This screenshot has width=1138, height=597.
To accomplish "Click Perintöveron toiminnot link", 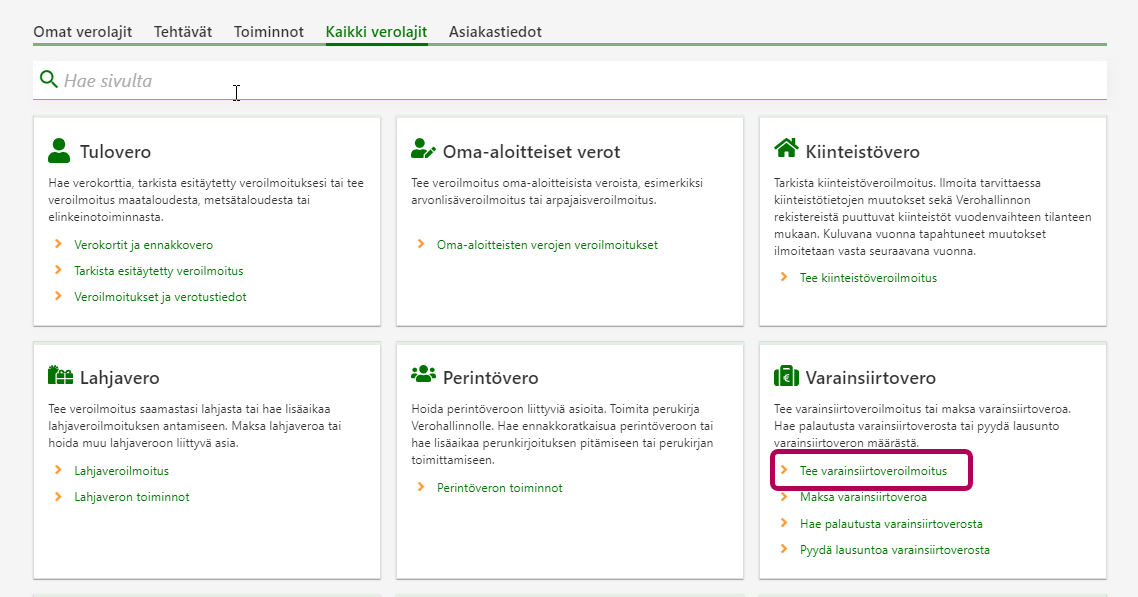I will coord(499,488).
